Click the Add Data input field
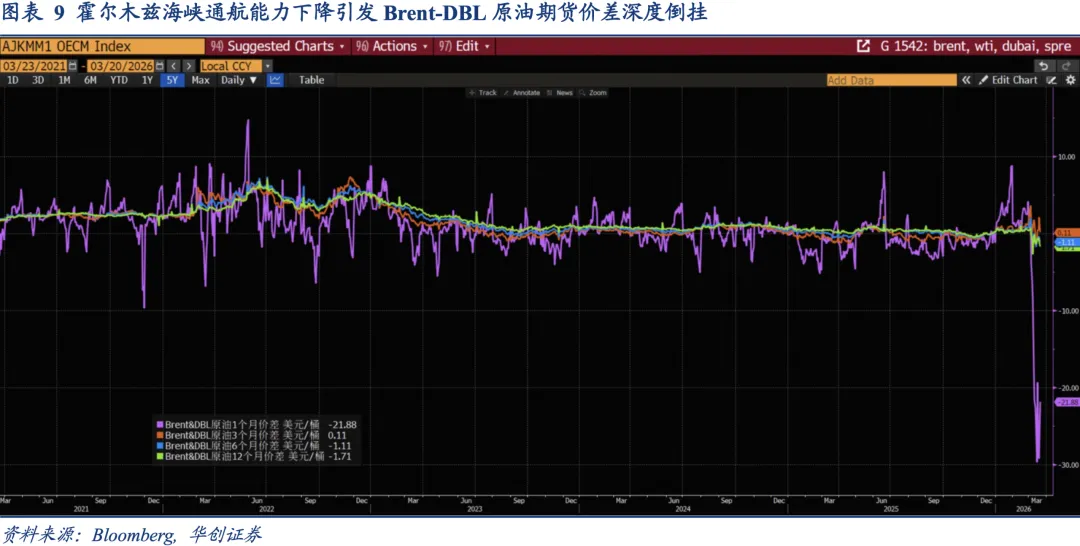The height and width of the screenshot is (546, 1080). click(892, 80)
